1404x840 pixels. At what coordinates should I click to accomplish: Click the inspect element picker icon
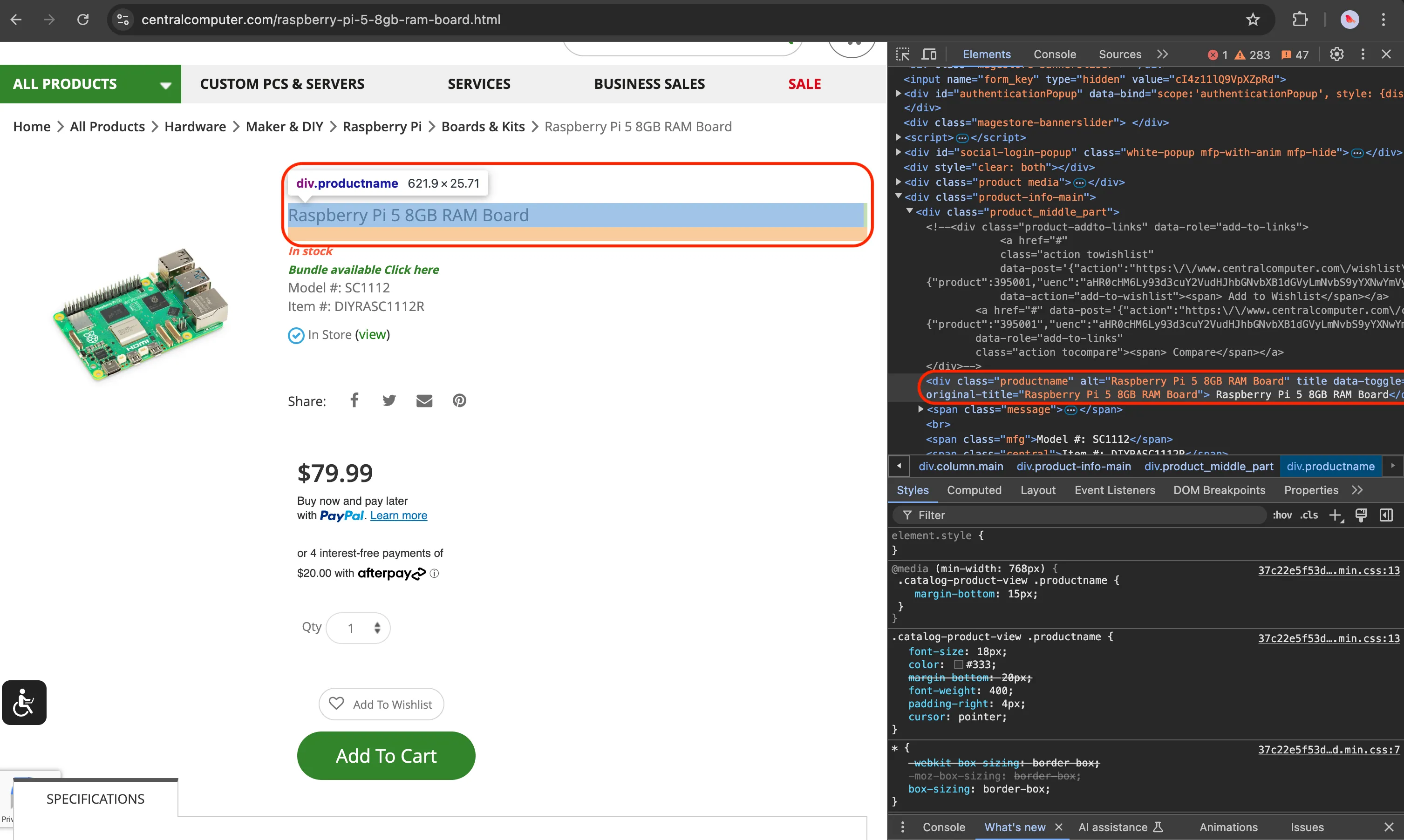point(902,54)
